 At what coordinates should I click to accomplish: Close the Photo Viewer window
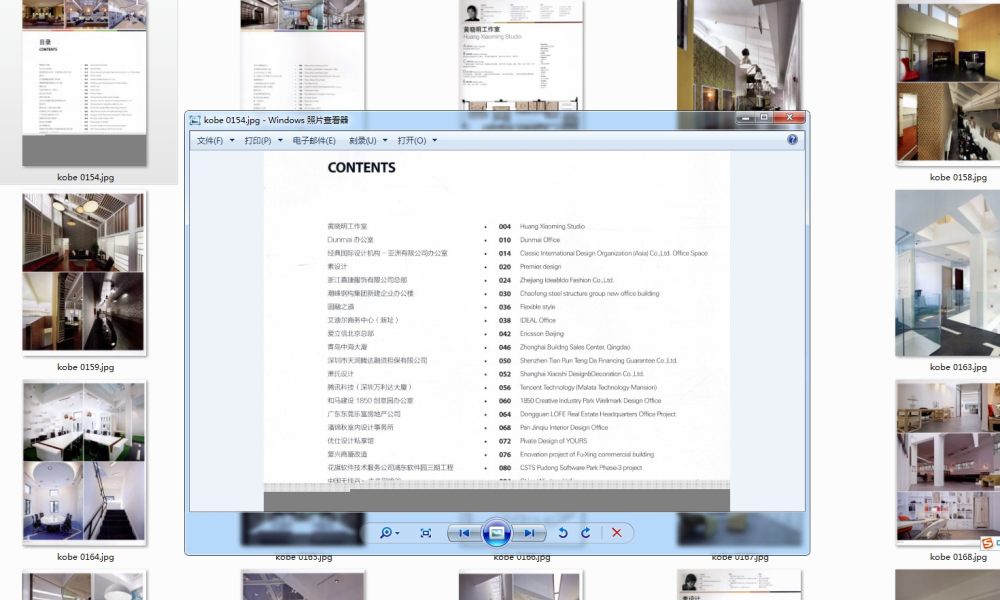coord(790,118)
